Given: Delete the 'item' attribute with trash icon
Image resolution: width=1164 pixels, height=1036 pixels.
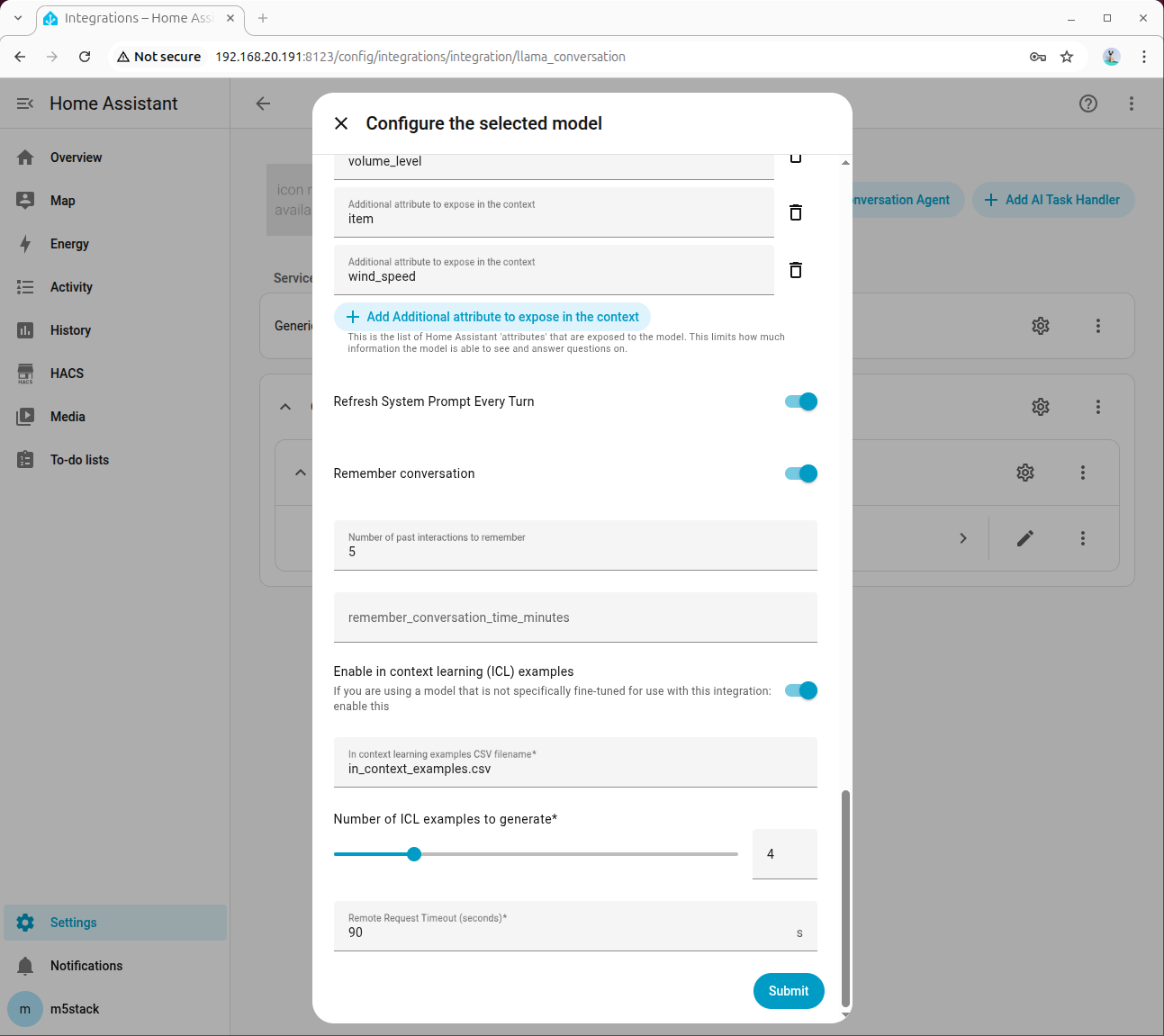Looking at the screenshot, I should click(796, 212).
